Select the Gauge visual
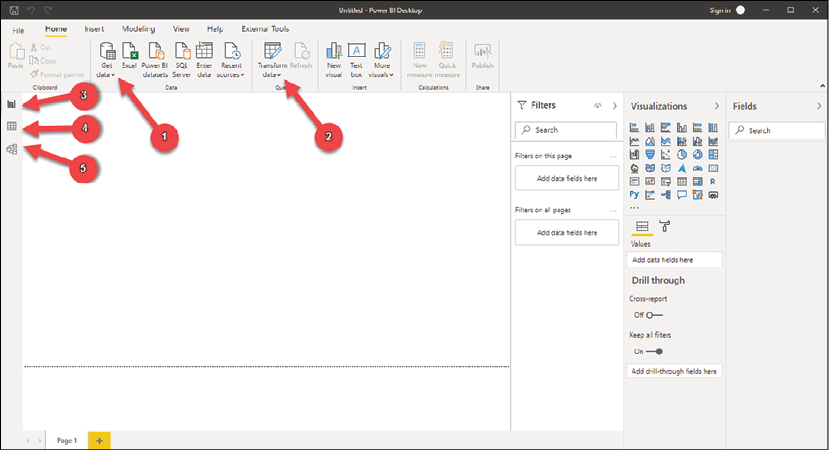Screen dimensions: 829x450 pyautogui.click(x=698, y=168)
